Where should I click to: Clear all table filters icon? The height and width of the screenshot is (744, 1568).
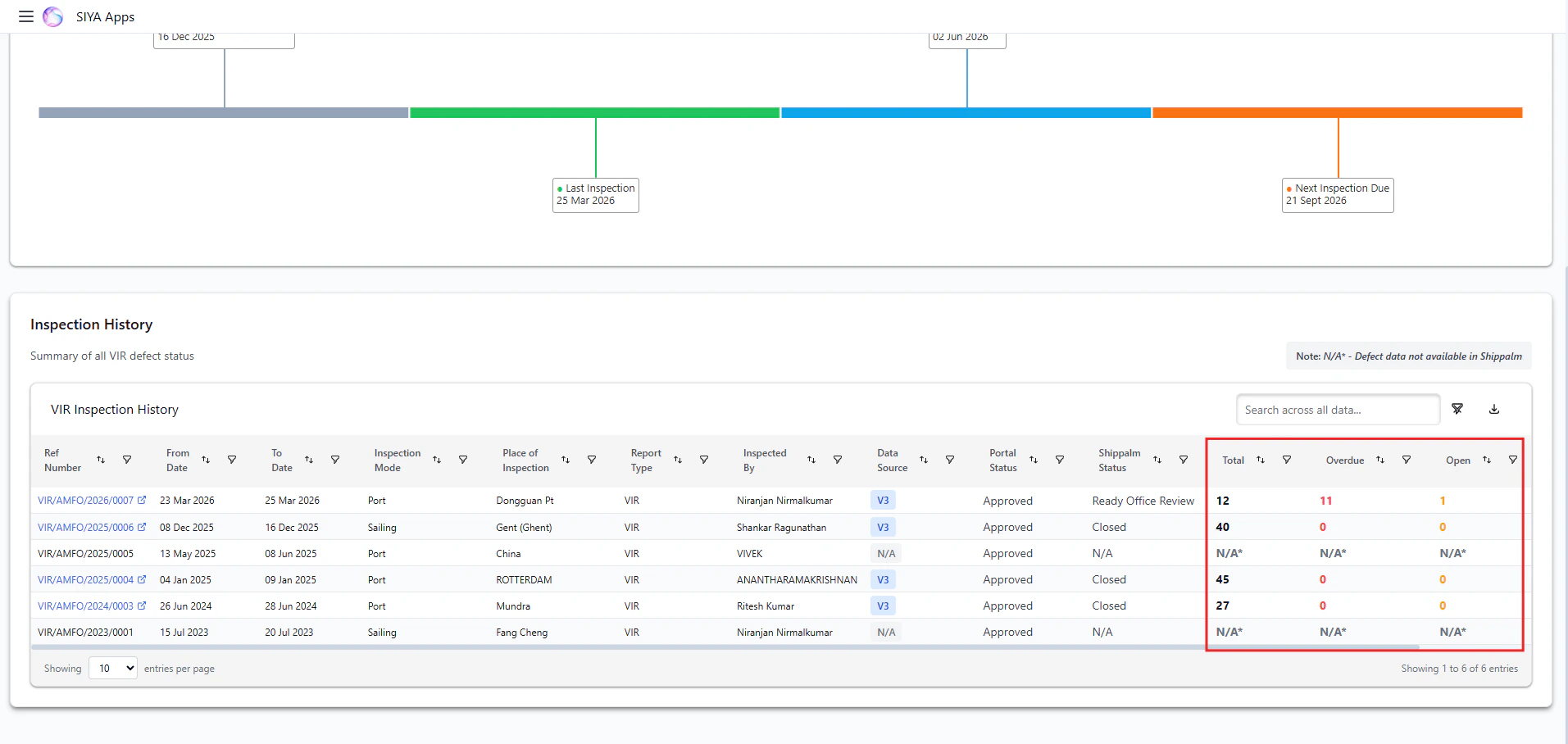coord(1457,409)
